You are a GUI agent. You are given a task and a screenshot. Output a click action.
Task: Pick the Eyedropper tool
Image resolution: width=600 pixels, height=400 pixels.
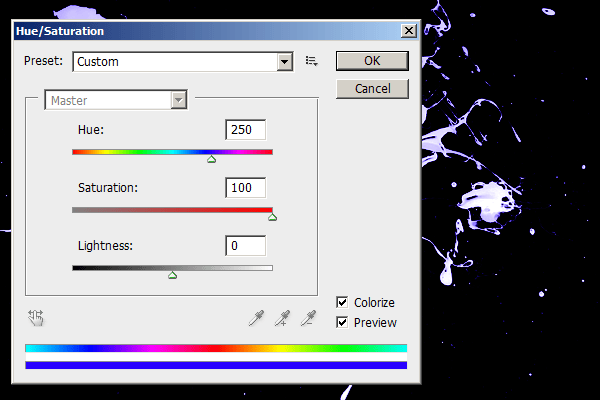tap(256, 318)
